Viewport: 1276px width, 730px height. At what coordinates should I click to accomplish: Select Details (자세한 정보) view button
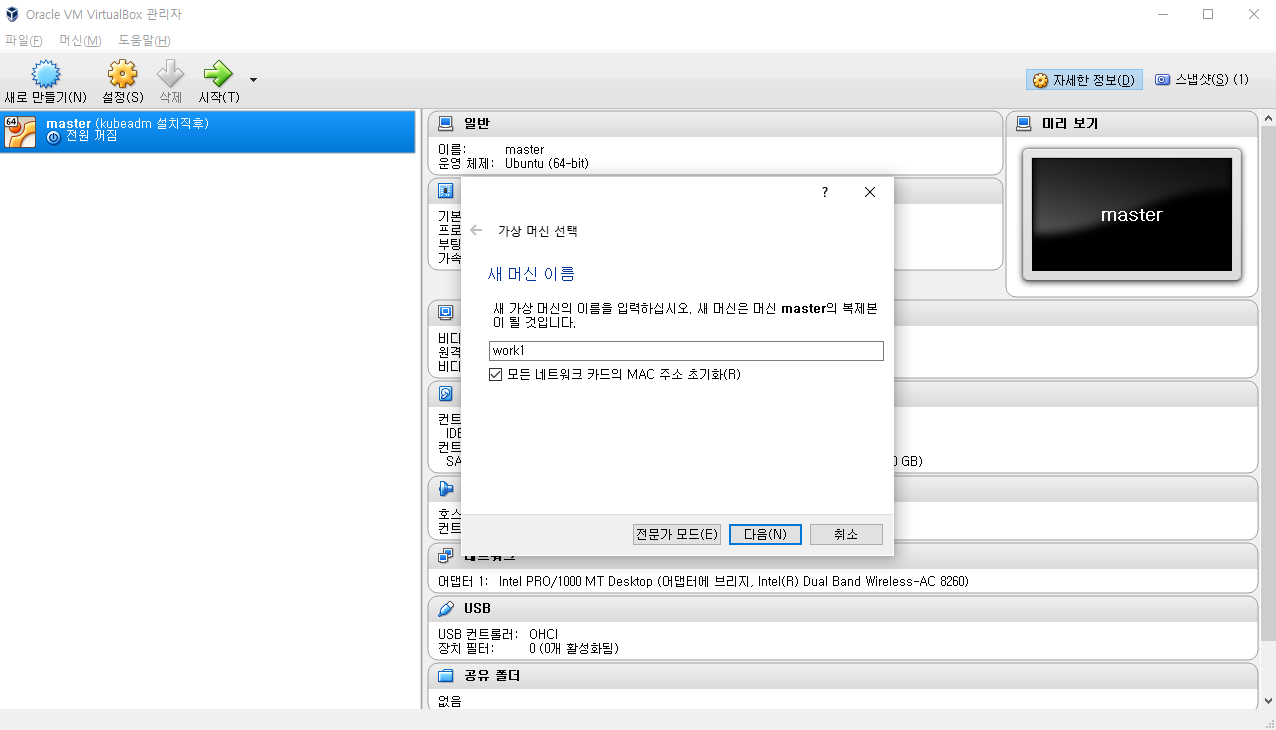tap(1084, 80)
